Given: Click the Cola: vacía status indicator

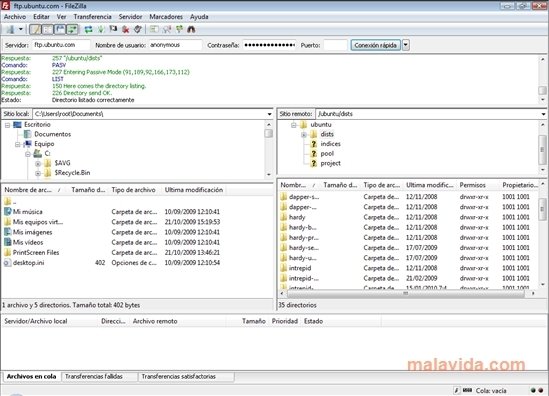Looking at the screenshot, I should click(491, 390).
